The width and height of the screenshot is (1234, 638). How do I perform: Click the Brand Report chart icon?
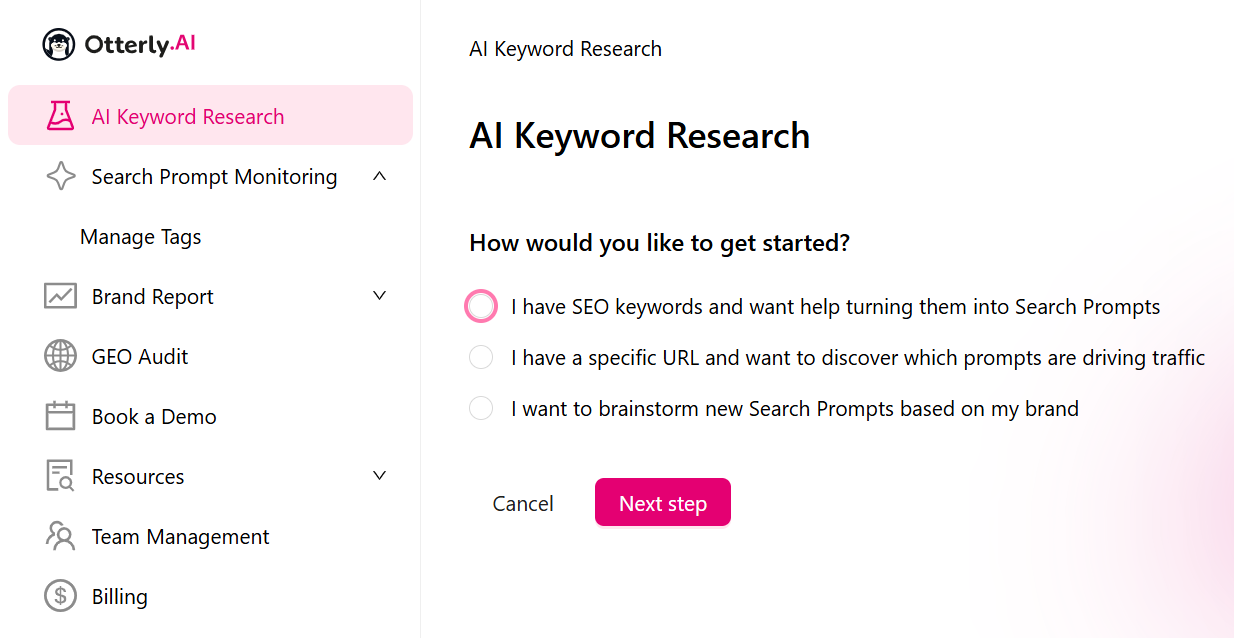[60, 297]
